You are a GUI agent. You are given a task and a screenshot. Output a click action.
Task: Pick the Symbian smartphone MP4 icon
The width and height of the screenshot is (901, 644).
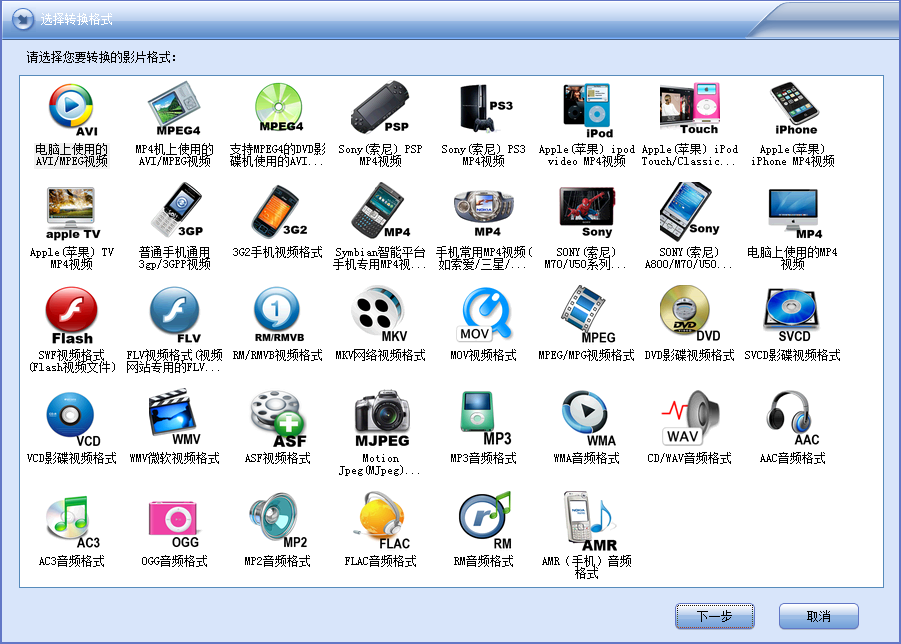[380, 210]
